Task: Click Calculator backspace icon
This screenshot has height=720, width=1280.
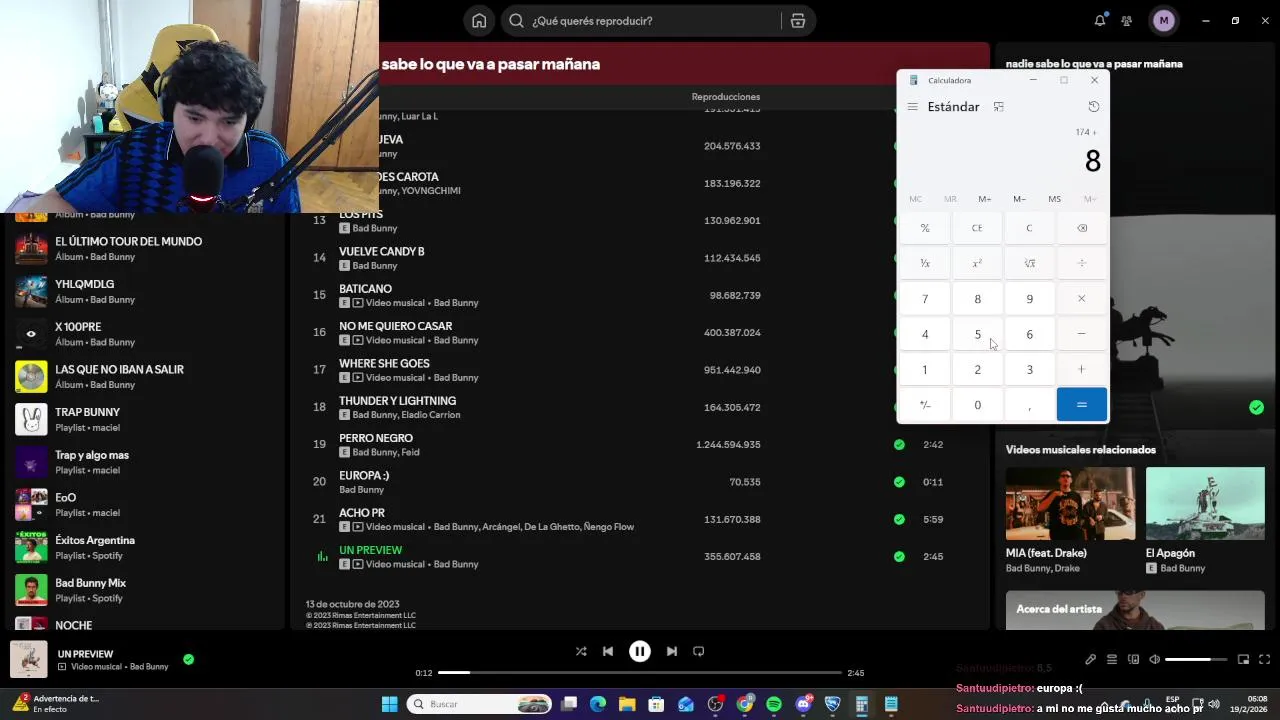Action: coord(1081,228)
